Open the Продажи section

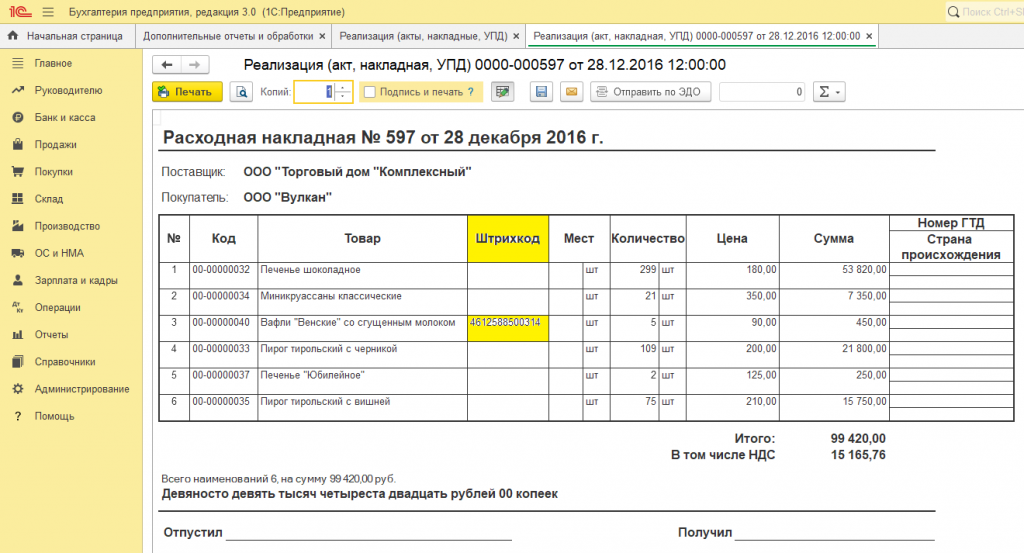(56, 144)
